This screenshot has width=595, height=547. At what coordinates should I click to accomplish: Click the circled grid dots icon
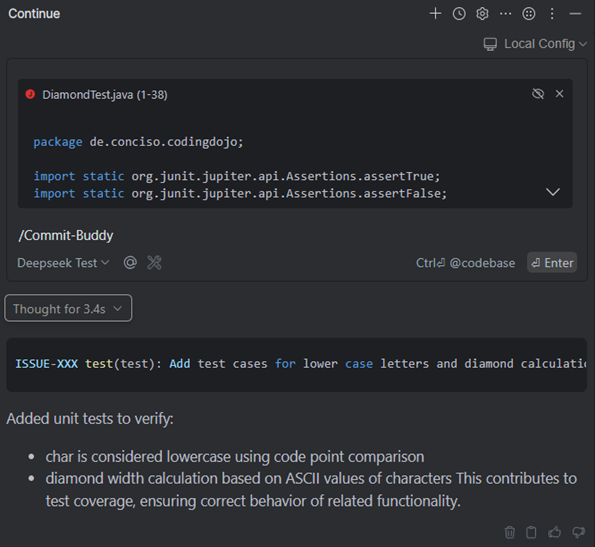tap(529, 14)
